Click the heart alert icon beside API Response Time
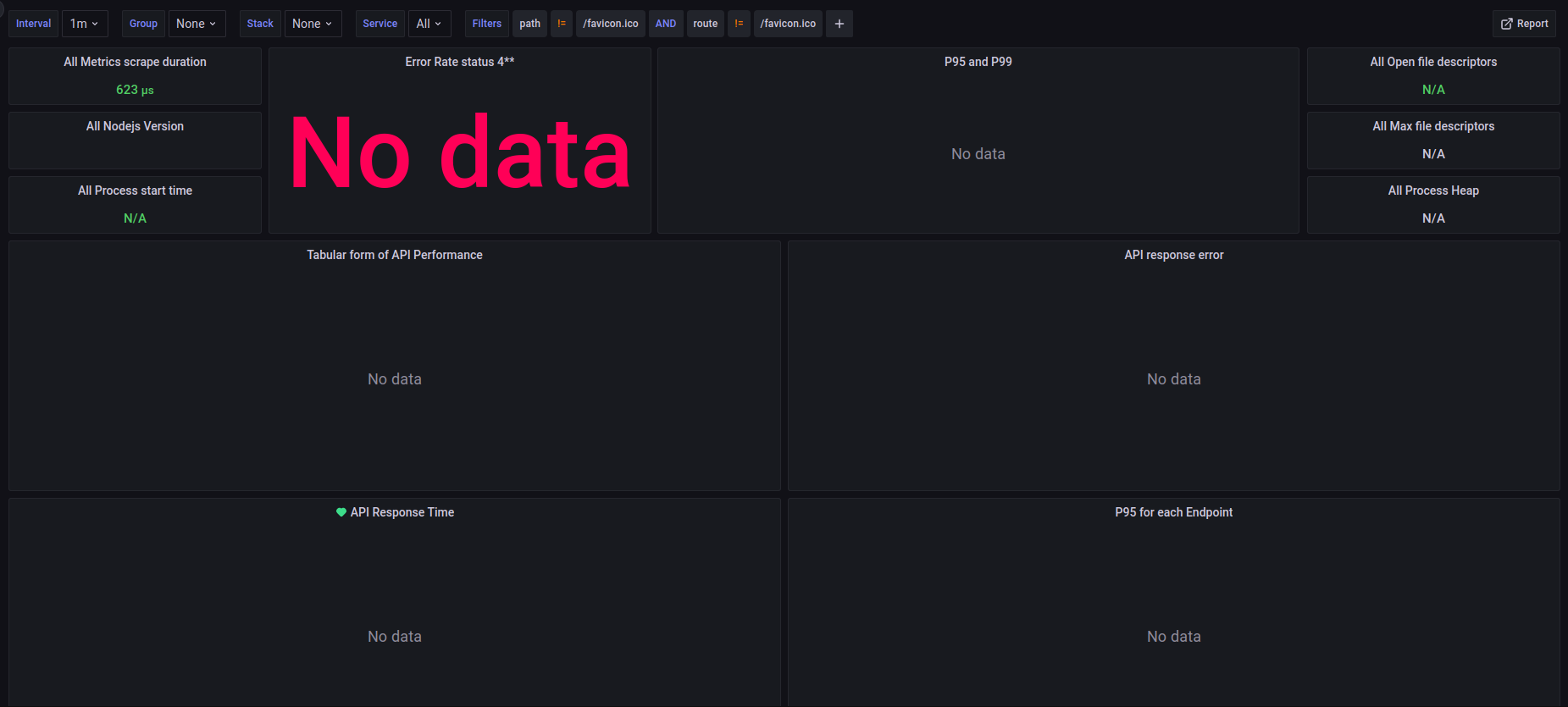 click(x=341, y=512)
